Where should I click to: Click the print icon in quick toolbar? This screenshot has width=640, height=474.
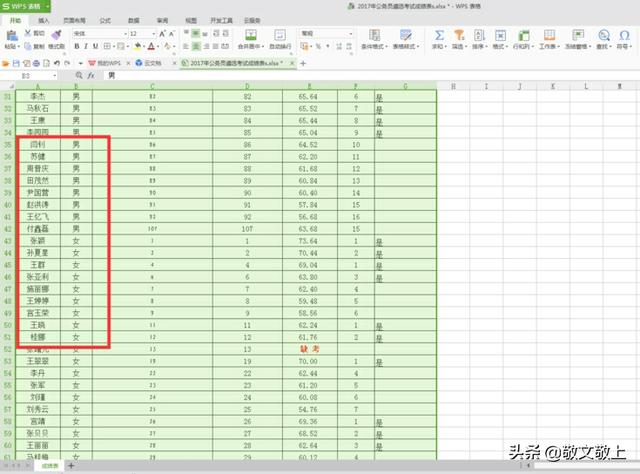[36, 63]
